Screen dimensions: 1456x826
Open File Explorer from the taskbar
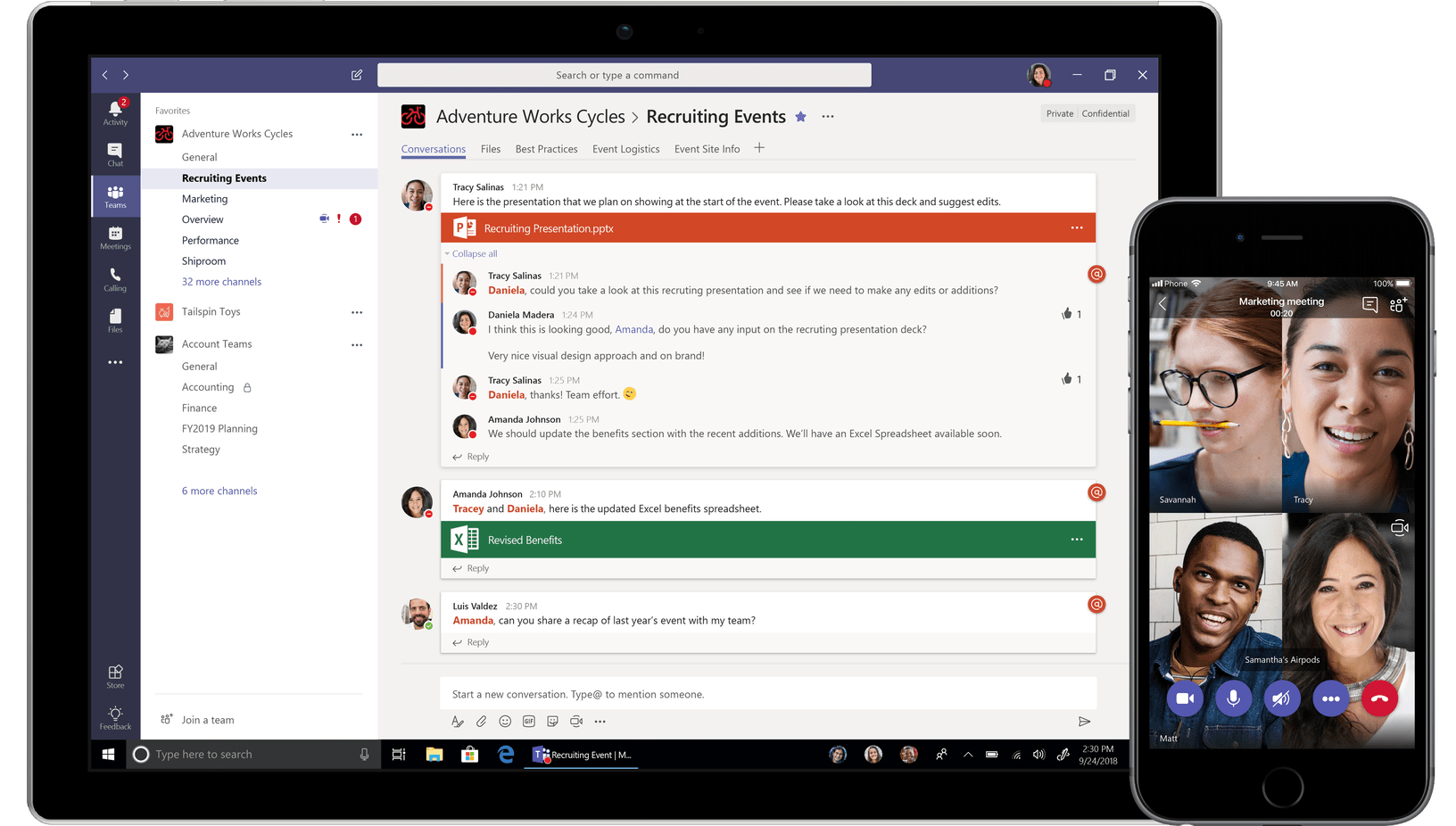434,755
